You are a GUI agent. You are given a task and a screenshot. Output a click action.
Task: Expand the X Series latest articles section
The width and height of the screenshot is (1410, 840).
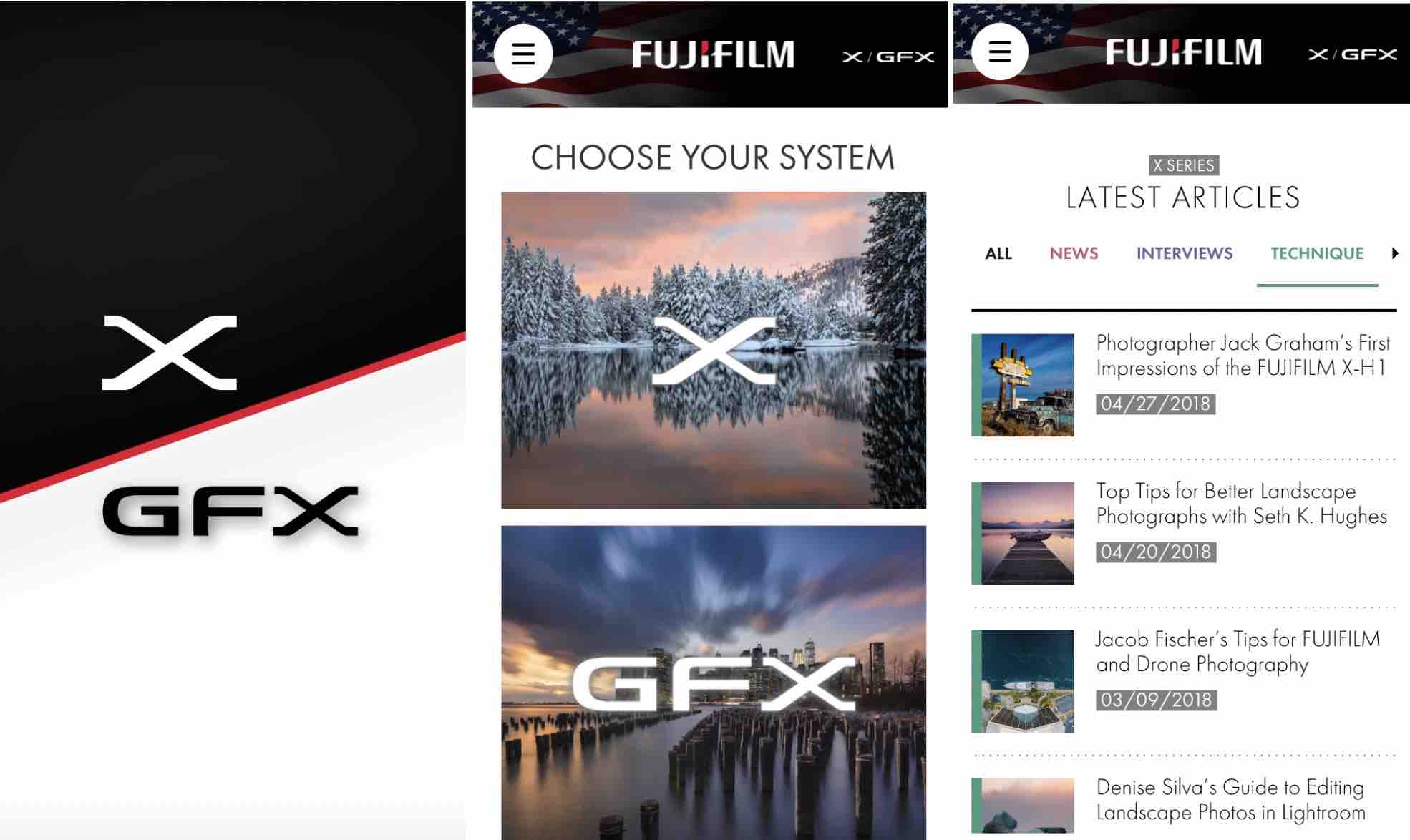pyautogui.click(x=1395, y=253)
